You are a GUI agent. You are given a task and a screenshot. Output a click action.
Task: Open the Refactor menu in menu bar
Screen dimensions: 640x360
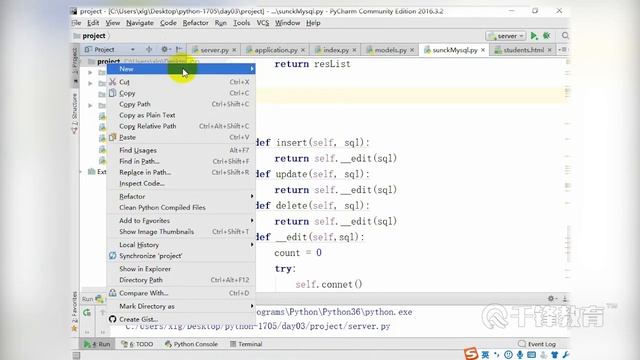click(x=195, y=23)
